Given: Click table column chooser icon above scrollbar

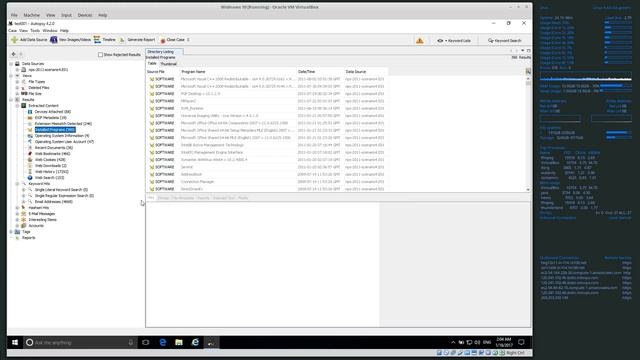Looking at the screenshot, I should pos(528,71).
